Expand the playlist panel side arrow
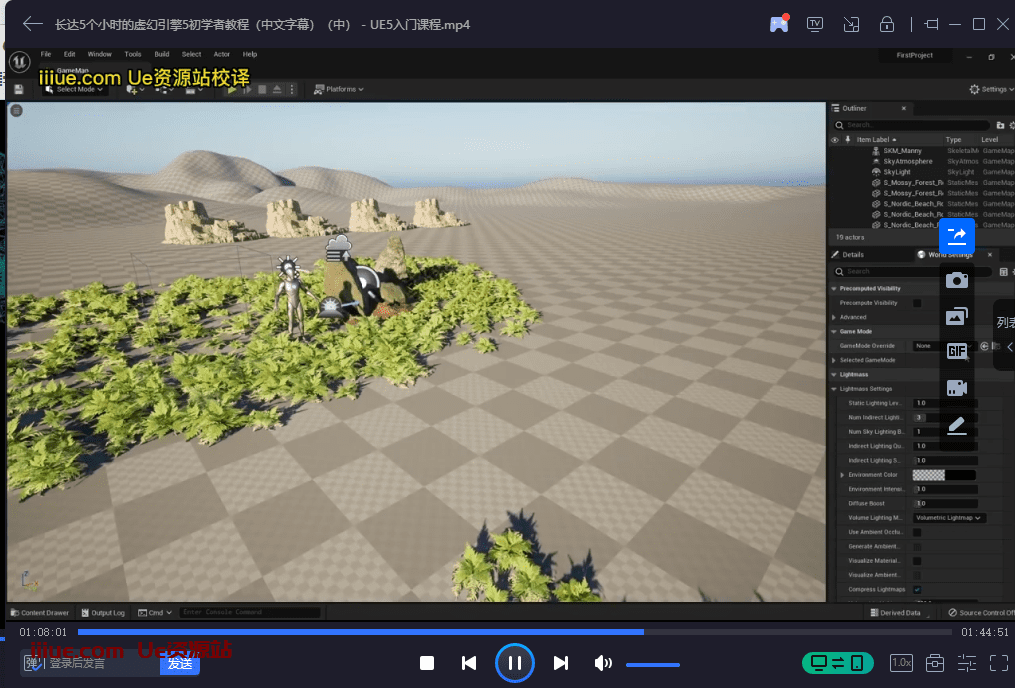1015x688 pixels. 1009,347
